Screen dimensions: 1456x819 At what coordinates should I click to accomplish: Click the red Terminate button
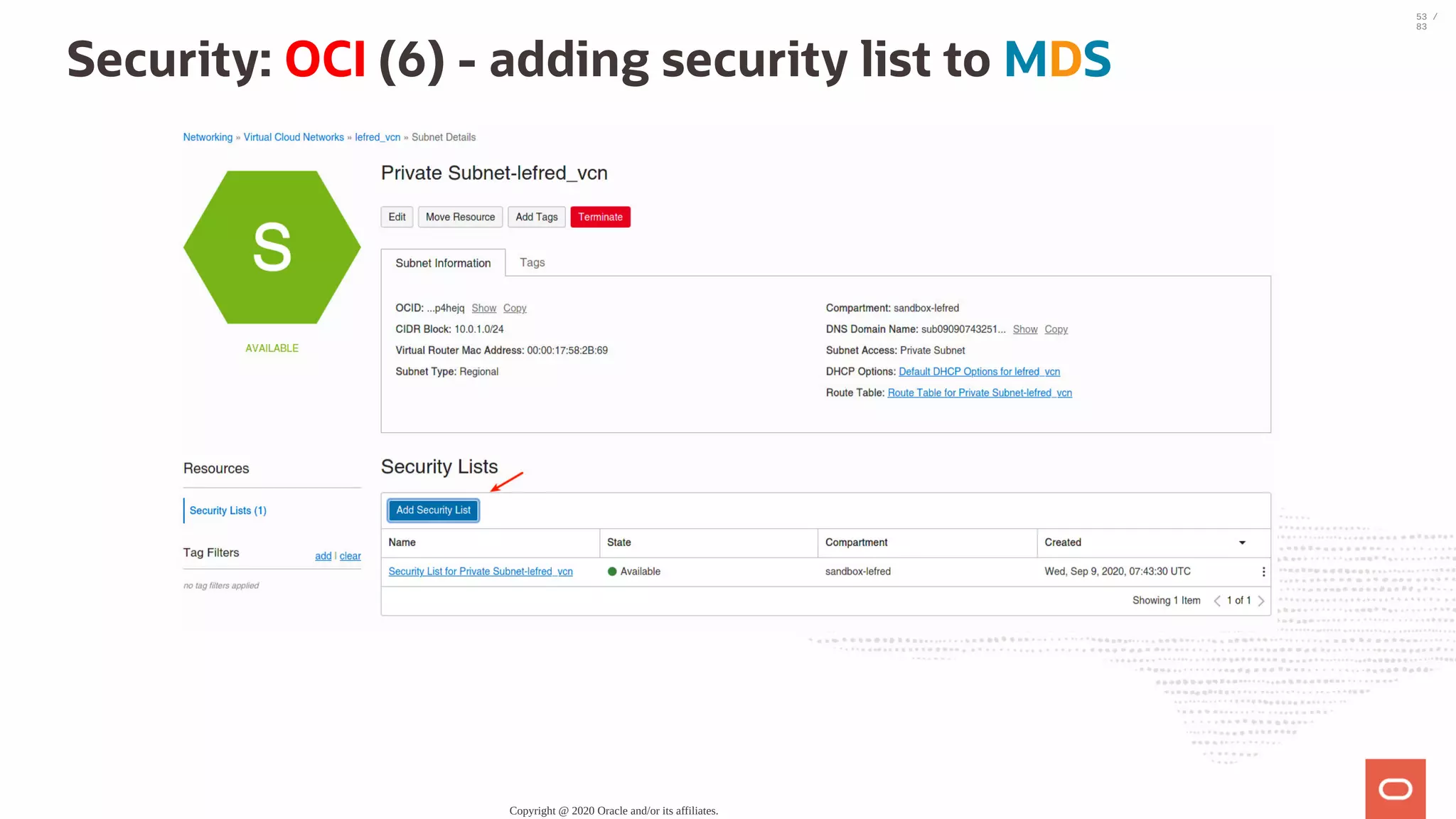click(x=600, y=217)
